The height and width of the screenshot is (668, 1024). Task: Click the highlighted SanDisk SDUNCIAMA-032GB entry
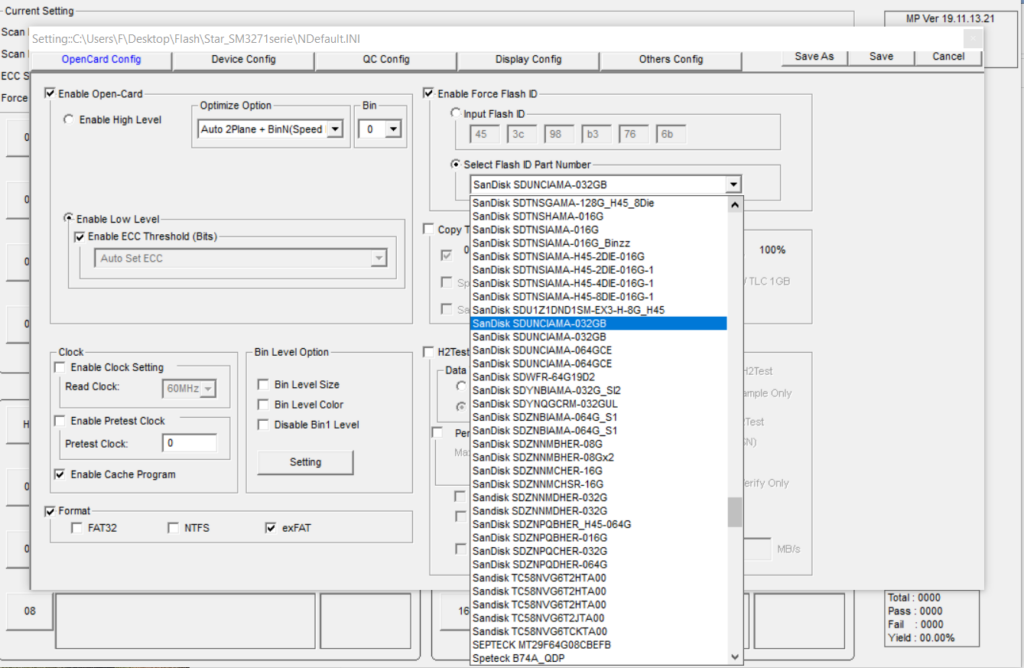pyautogui.click(x=598, y=323)
